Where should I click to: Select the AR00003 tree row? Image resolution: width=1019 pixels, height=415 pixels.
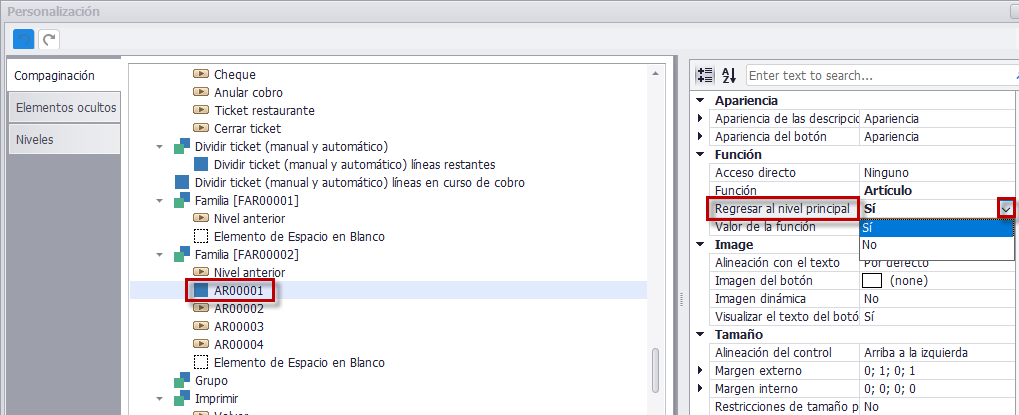(x=389, y=327)
